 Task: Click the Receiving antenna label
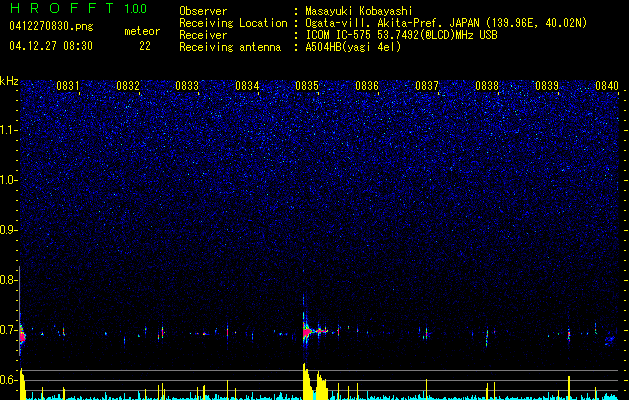[230, 47]
